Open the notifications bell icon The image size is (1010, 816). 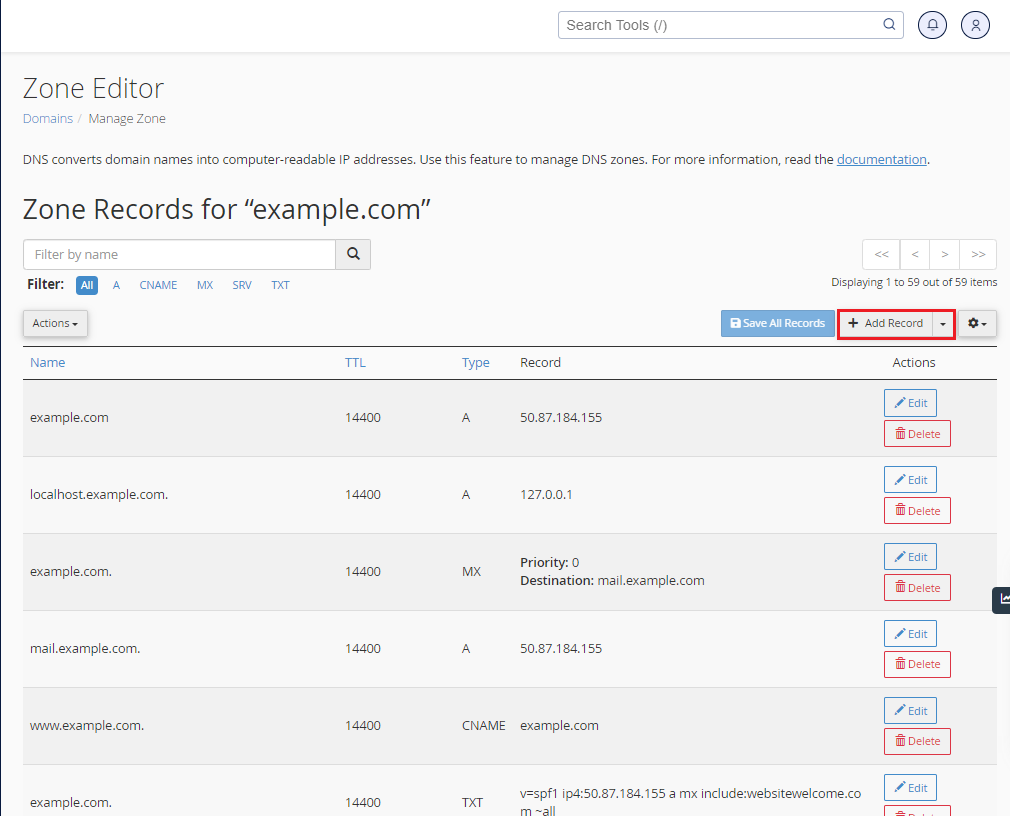[x=932, y=25]
